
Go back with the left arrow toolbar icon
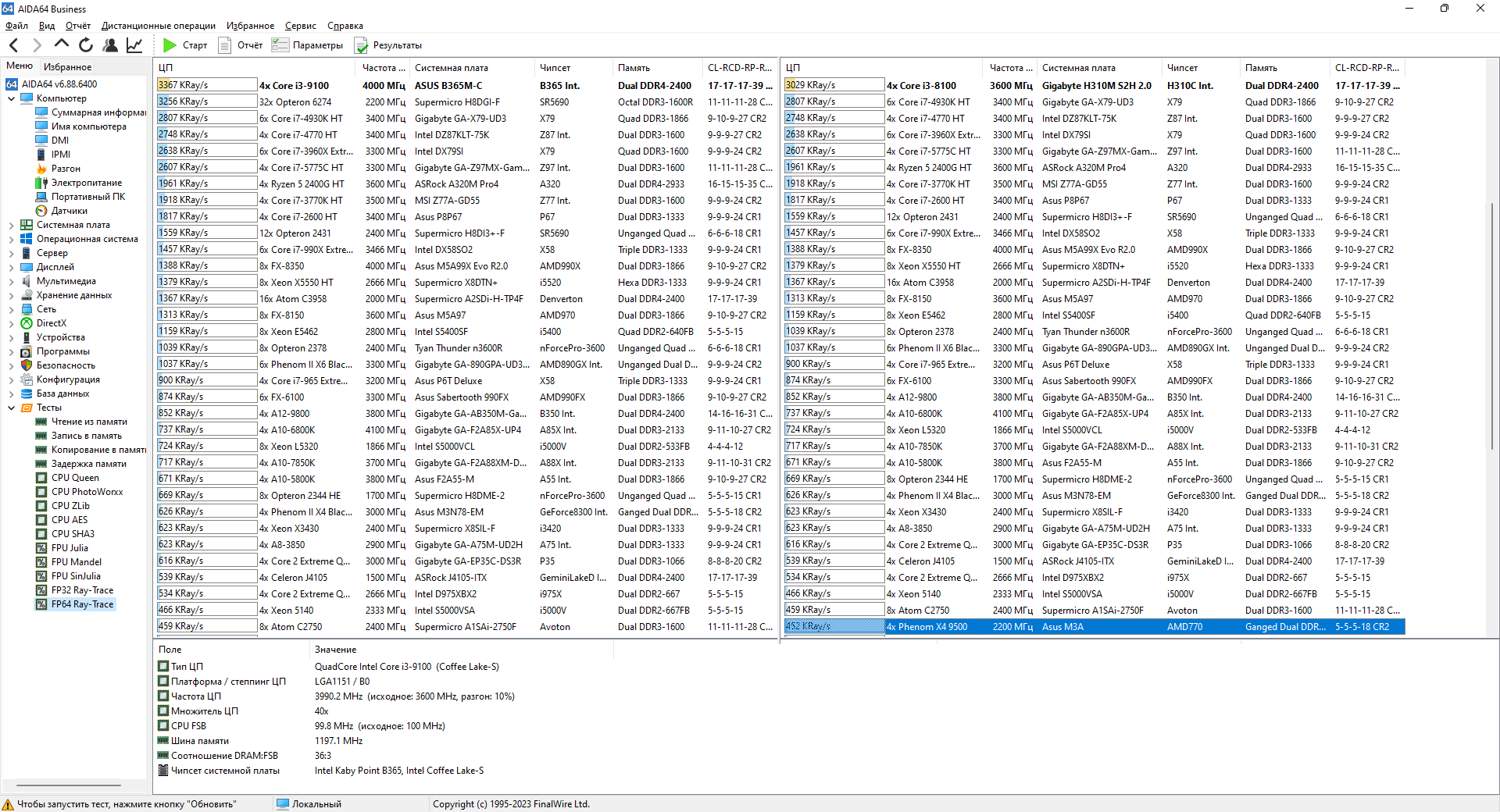pos(13,45)
